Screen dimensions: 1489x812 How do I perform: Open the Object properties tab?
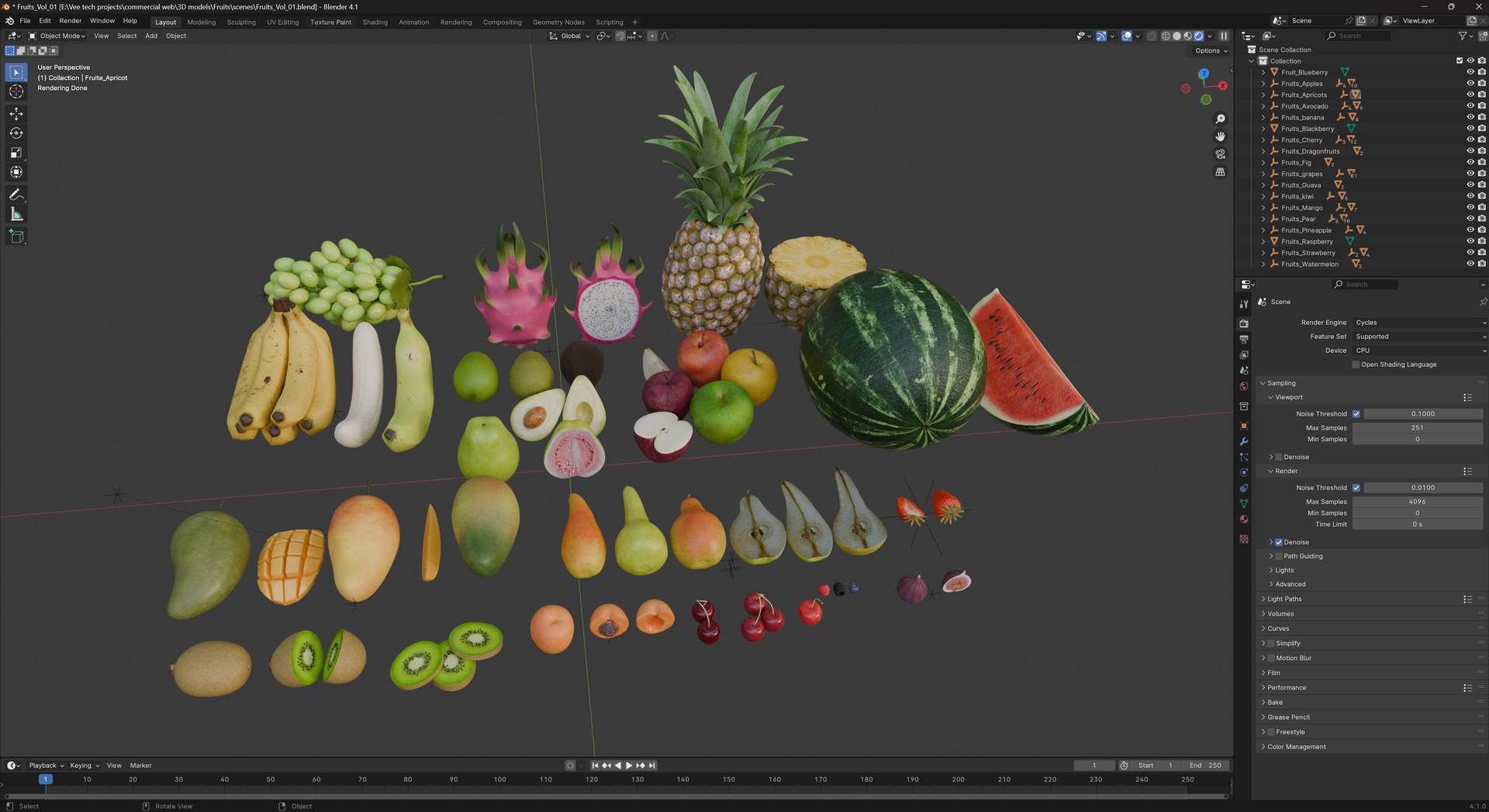[x=1244, y=426]
